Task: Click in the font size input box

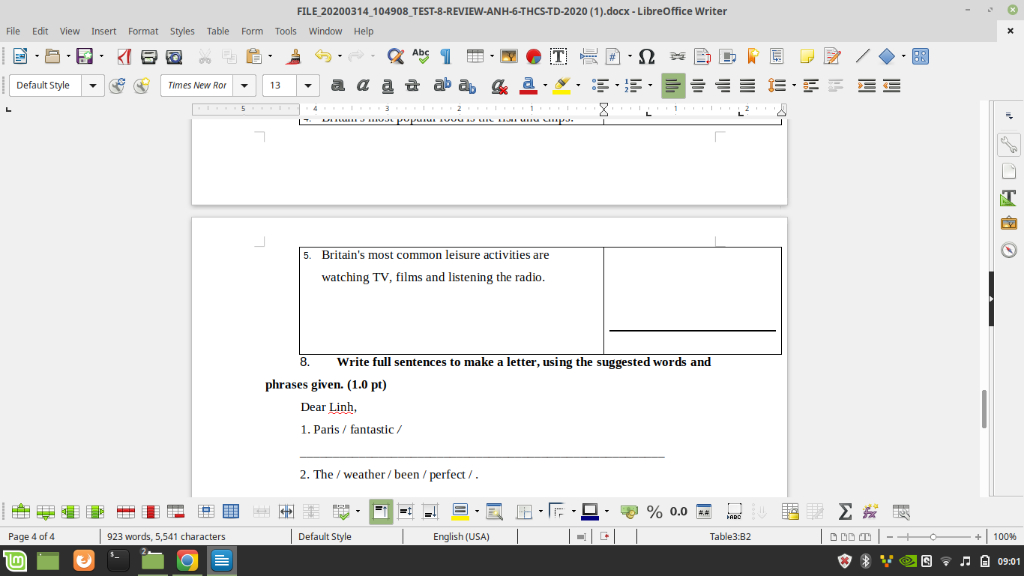Action: 280,86
